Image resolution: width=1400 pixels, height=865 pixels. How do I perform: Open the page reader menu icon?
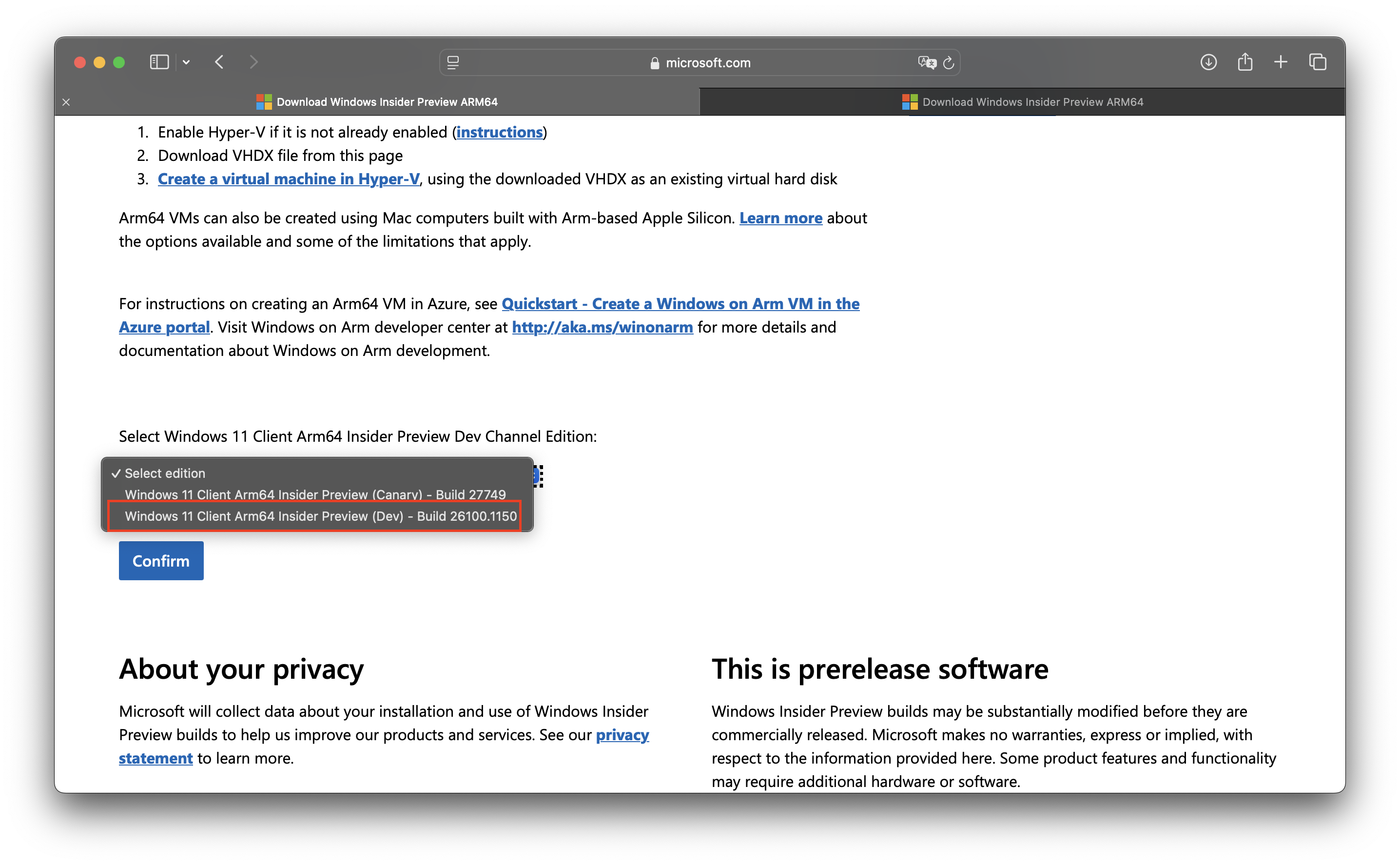(x=453, y=62)
